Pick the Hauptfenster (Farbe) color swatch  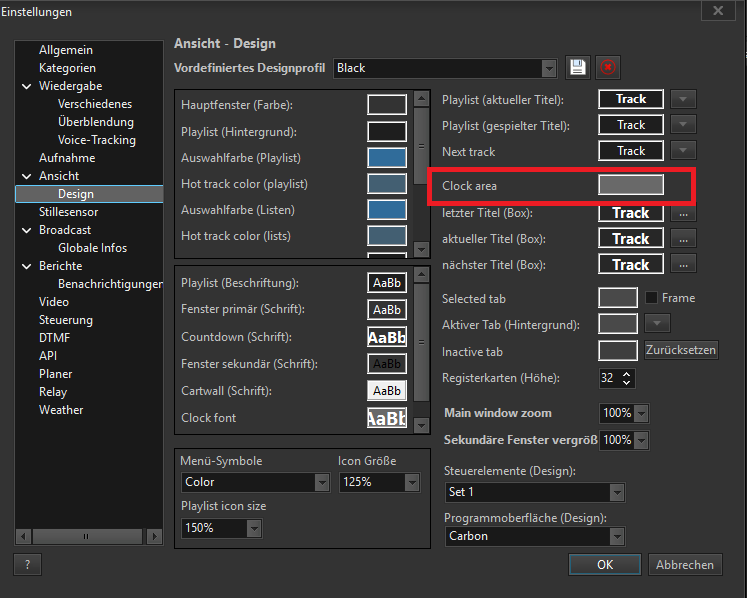click(x=387, y=104)
